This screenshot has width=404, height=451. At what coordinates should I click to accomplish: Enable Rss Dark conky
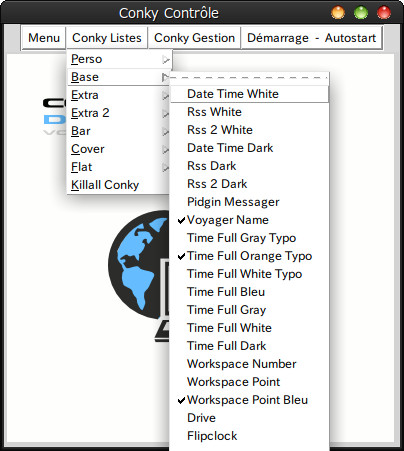[x=249, y=166]
